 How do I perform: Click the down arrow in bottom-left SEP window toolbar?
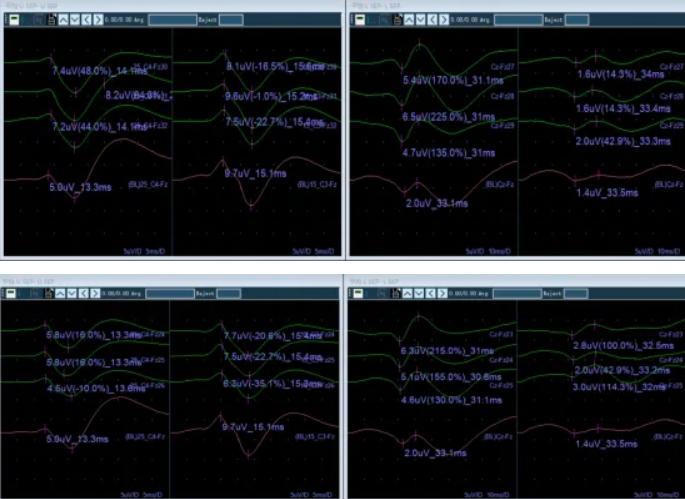click(x=72, y=293)
